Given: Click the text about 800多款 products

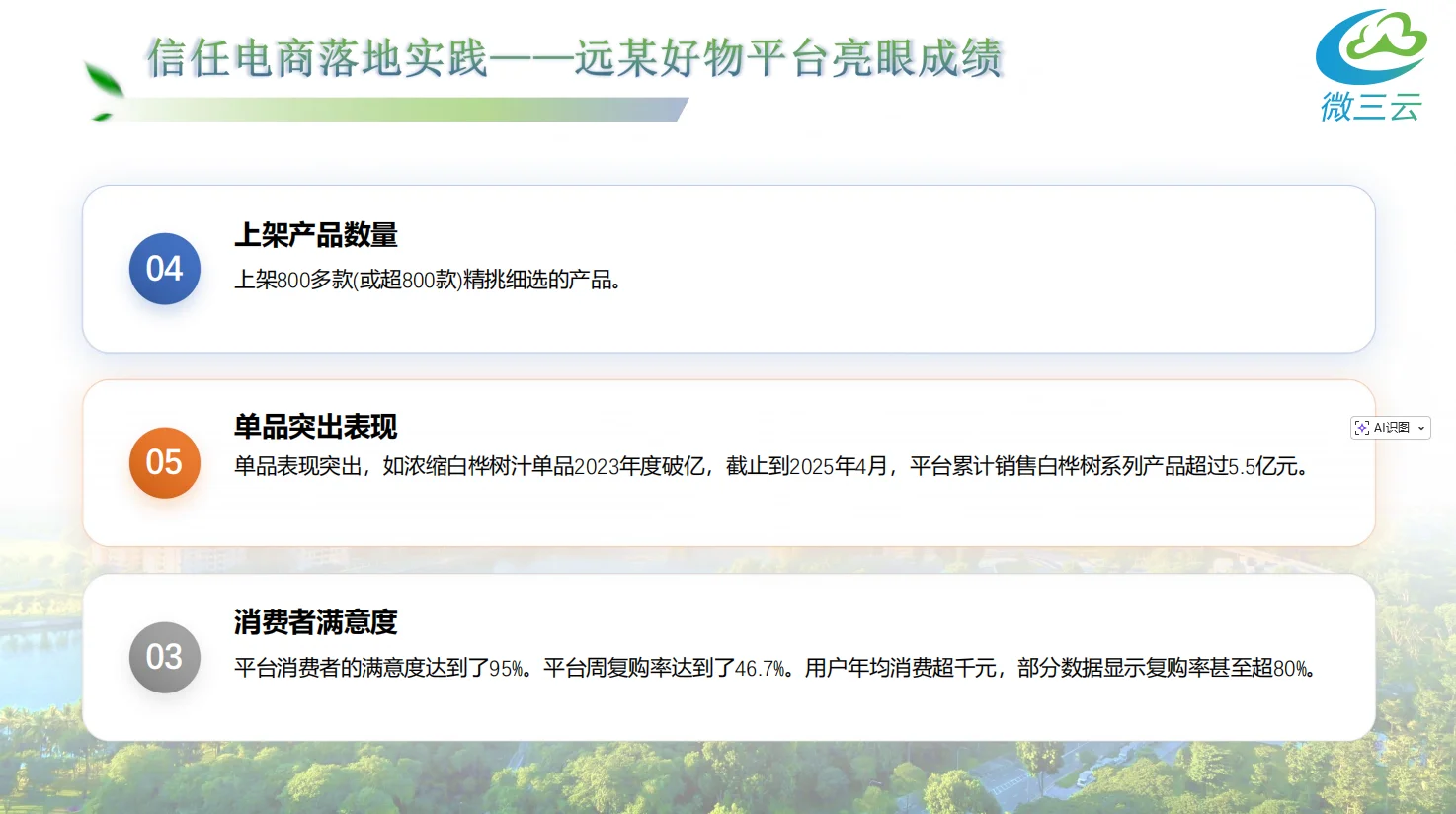Looking at the screenshot, I should pyautogui.click(x=428, y=281).
